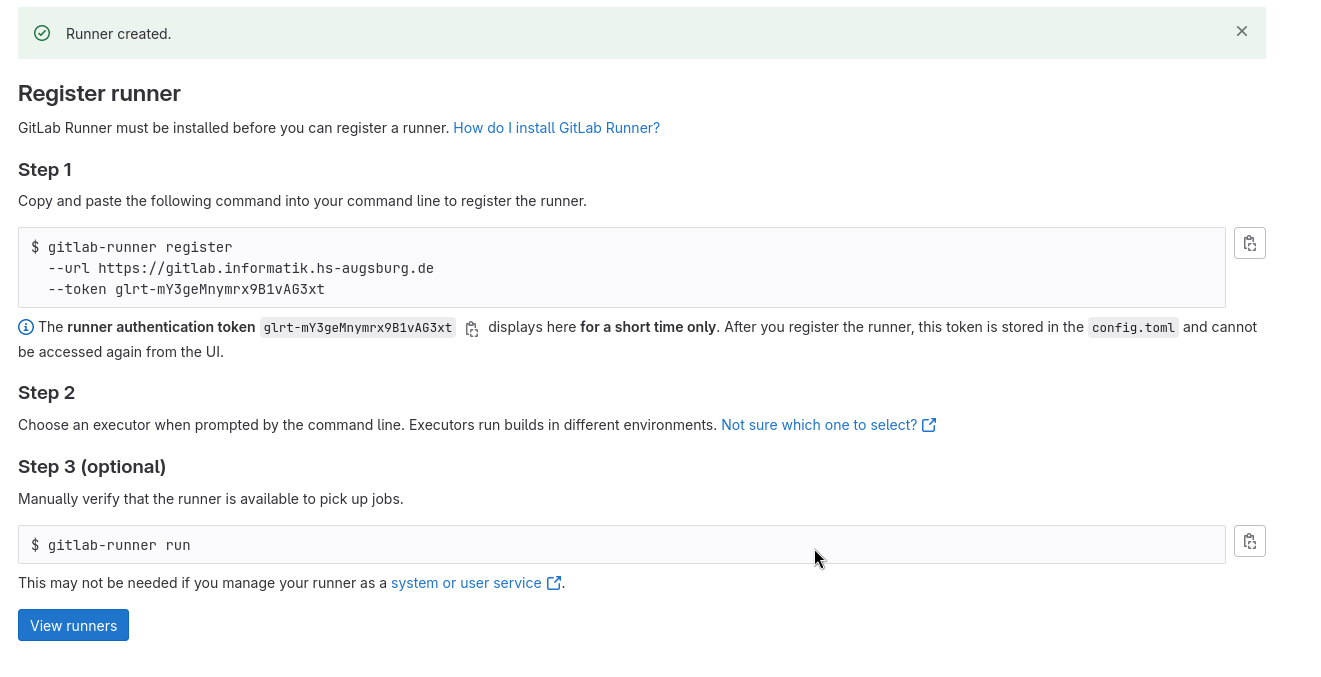Viewport: 1321px width, 677px height.
Task: Click the "Step 2" heading
Action: click(x=46, y=393)
